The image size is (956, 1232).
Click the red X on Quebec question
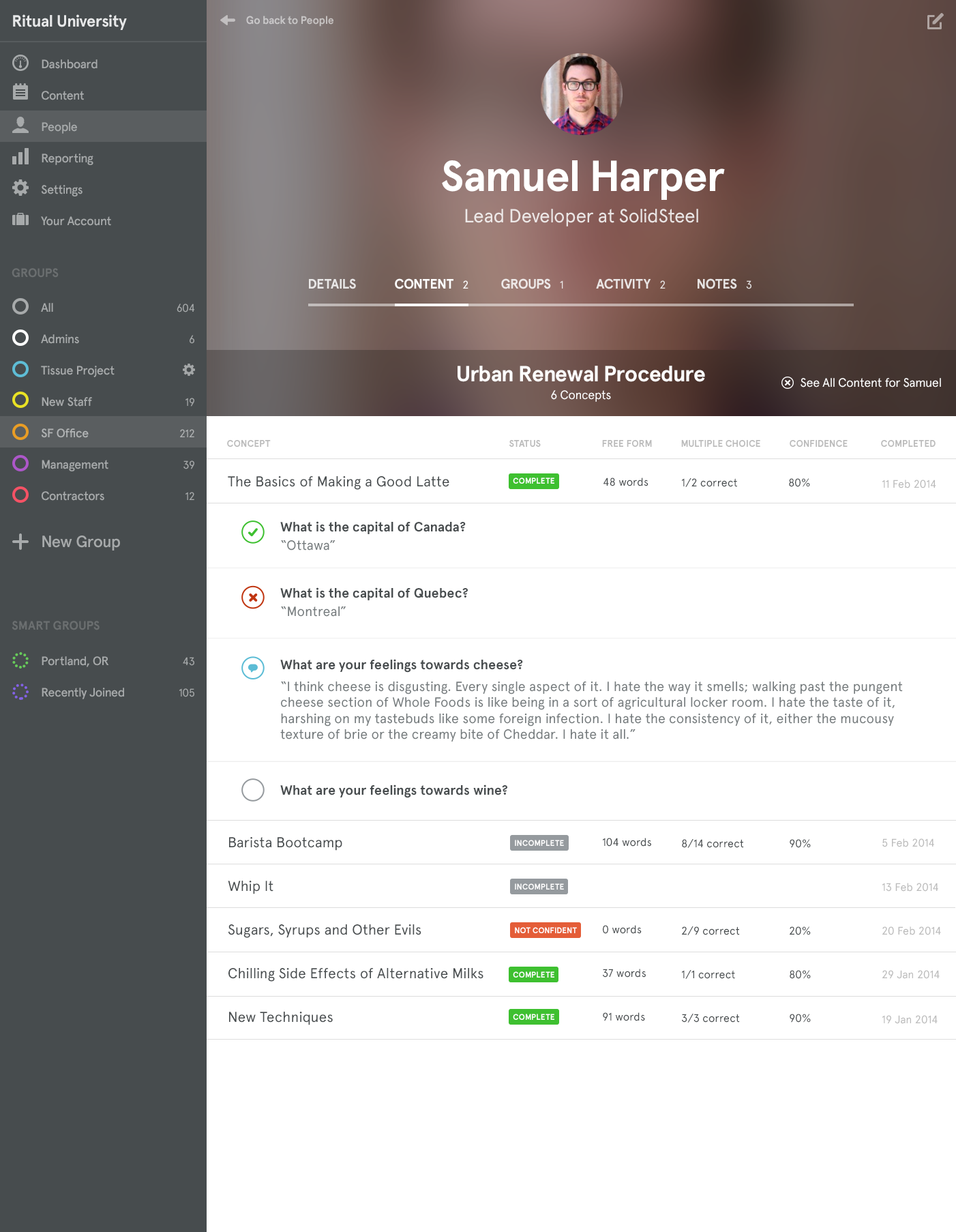click(x=253, y=598)
